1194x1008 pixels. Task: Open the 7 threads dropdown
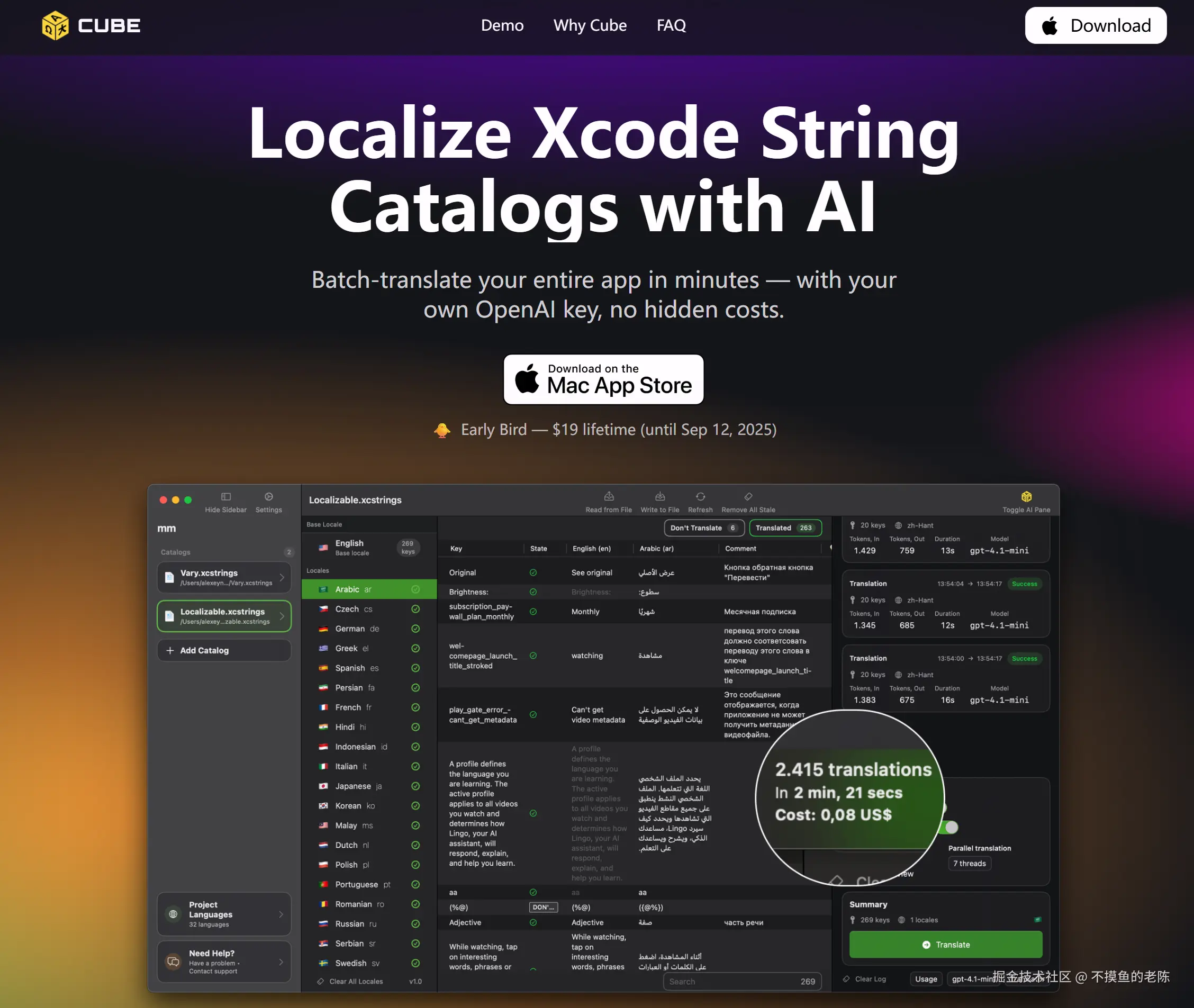(x=970, y=864)
